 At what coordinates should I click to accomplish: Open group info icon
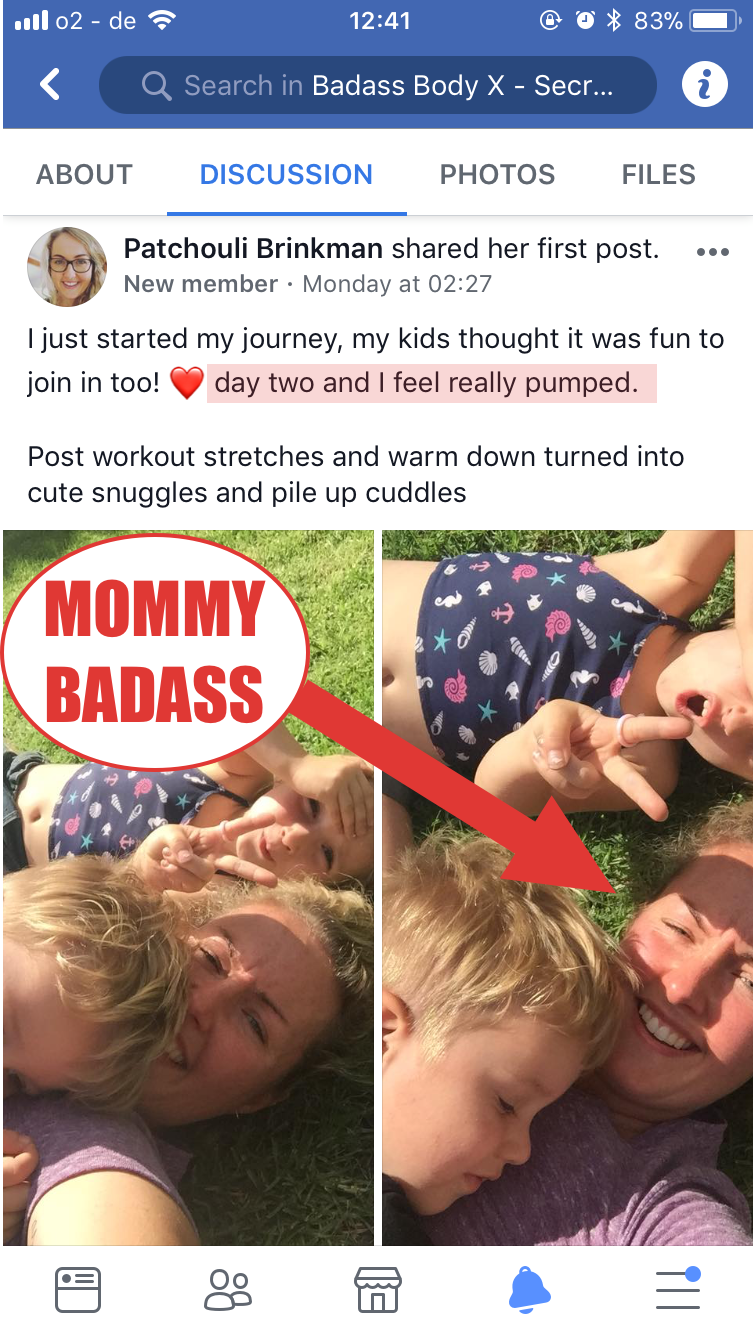click(x=704, y=85)
